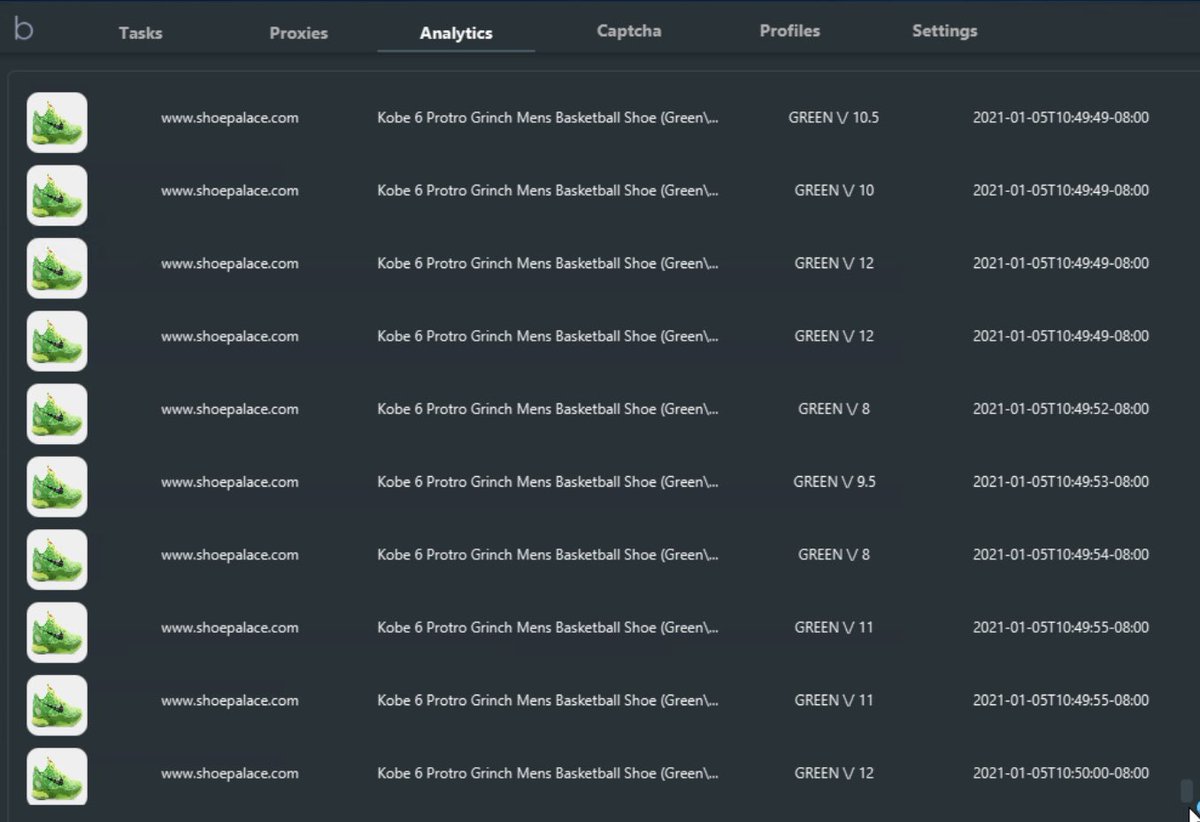This screenshot has height=822, width=1200.
Task: Open the Tasks tab
Action: [x=140, y=33]
